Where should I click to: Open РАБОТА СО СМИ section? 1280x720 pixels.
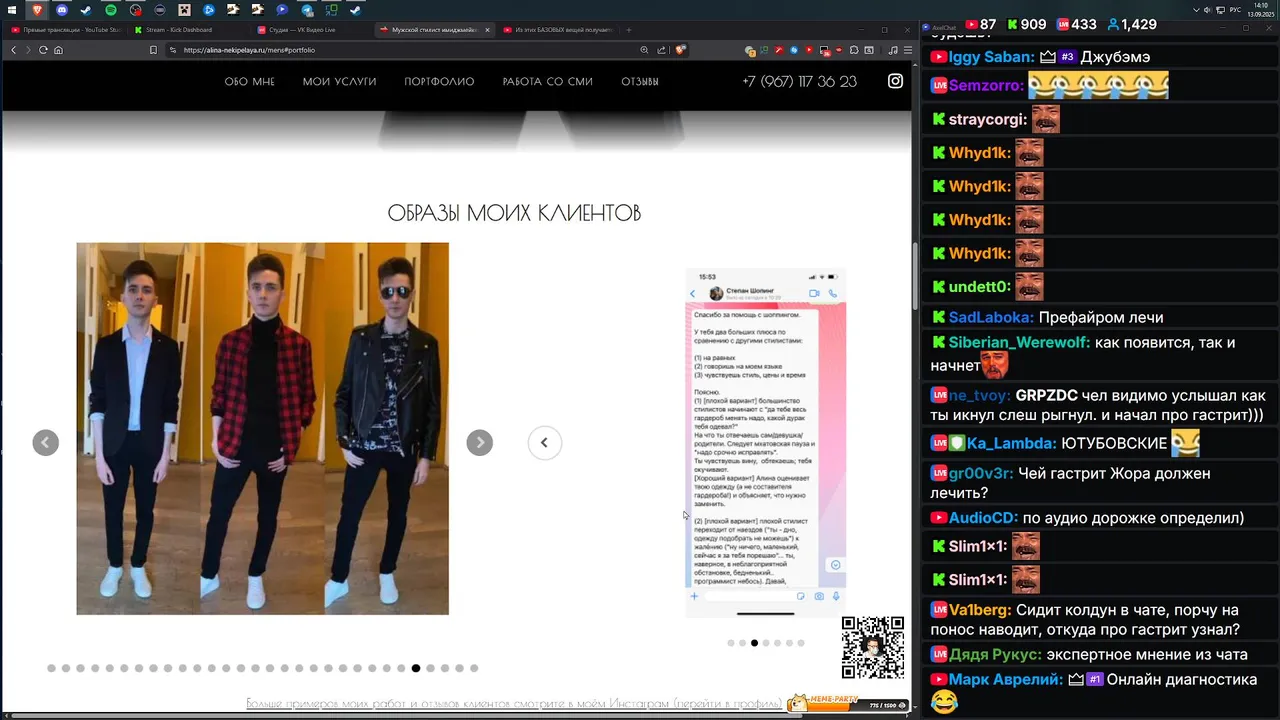(548, 82)
